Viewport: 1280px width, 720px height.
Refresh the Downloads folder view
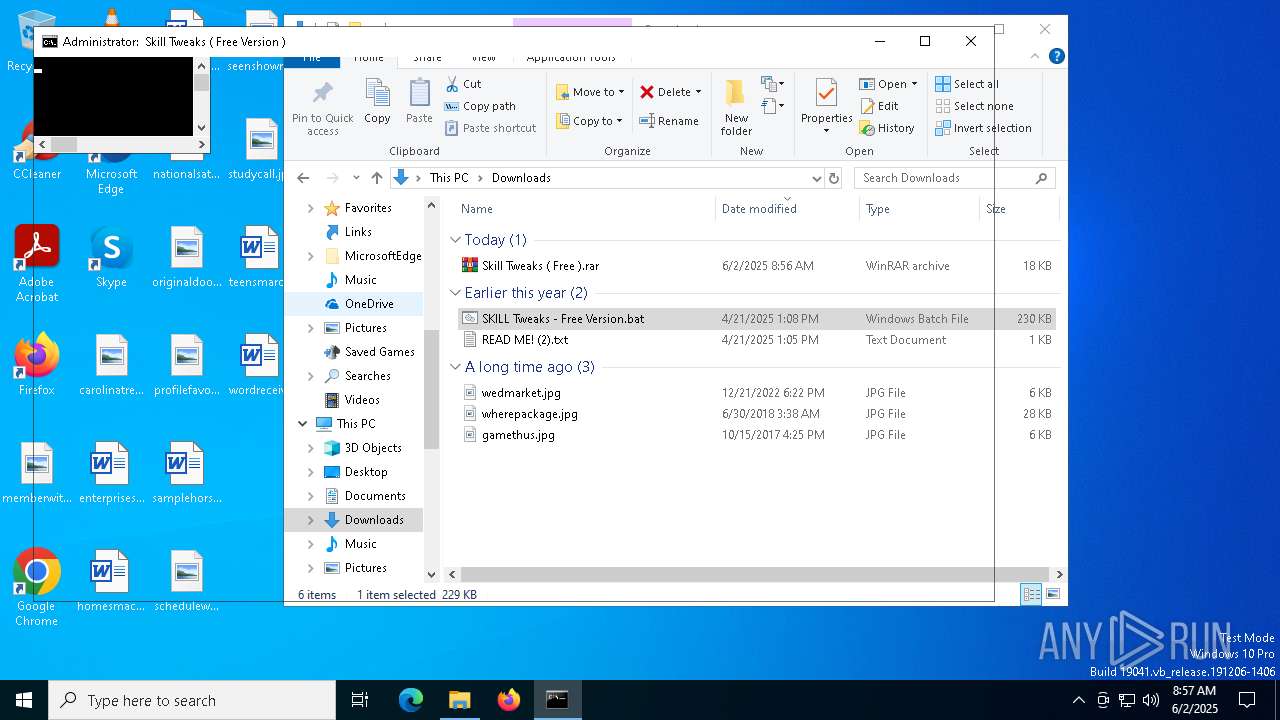[835, 178]
